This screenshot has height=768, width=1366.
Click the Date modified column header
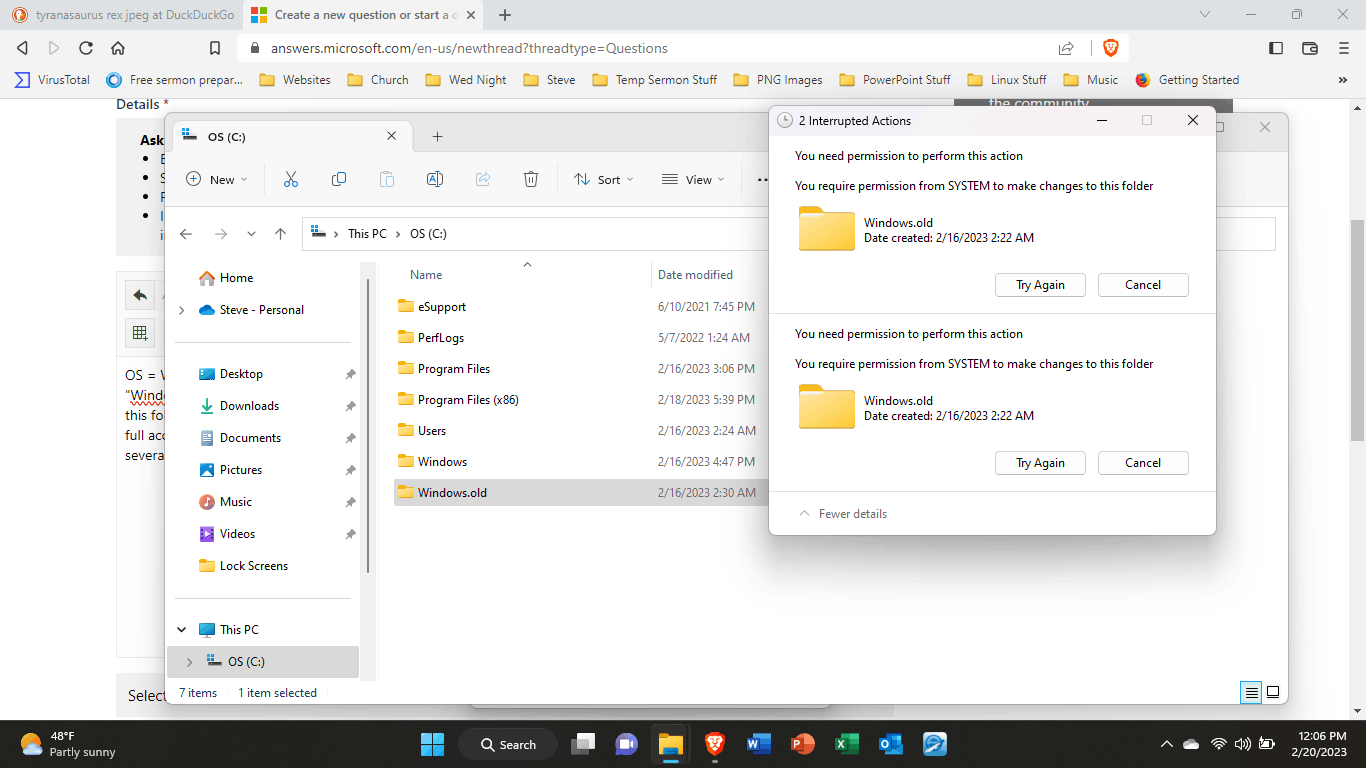tap(695, 275)
